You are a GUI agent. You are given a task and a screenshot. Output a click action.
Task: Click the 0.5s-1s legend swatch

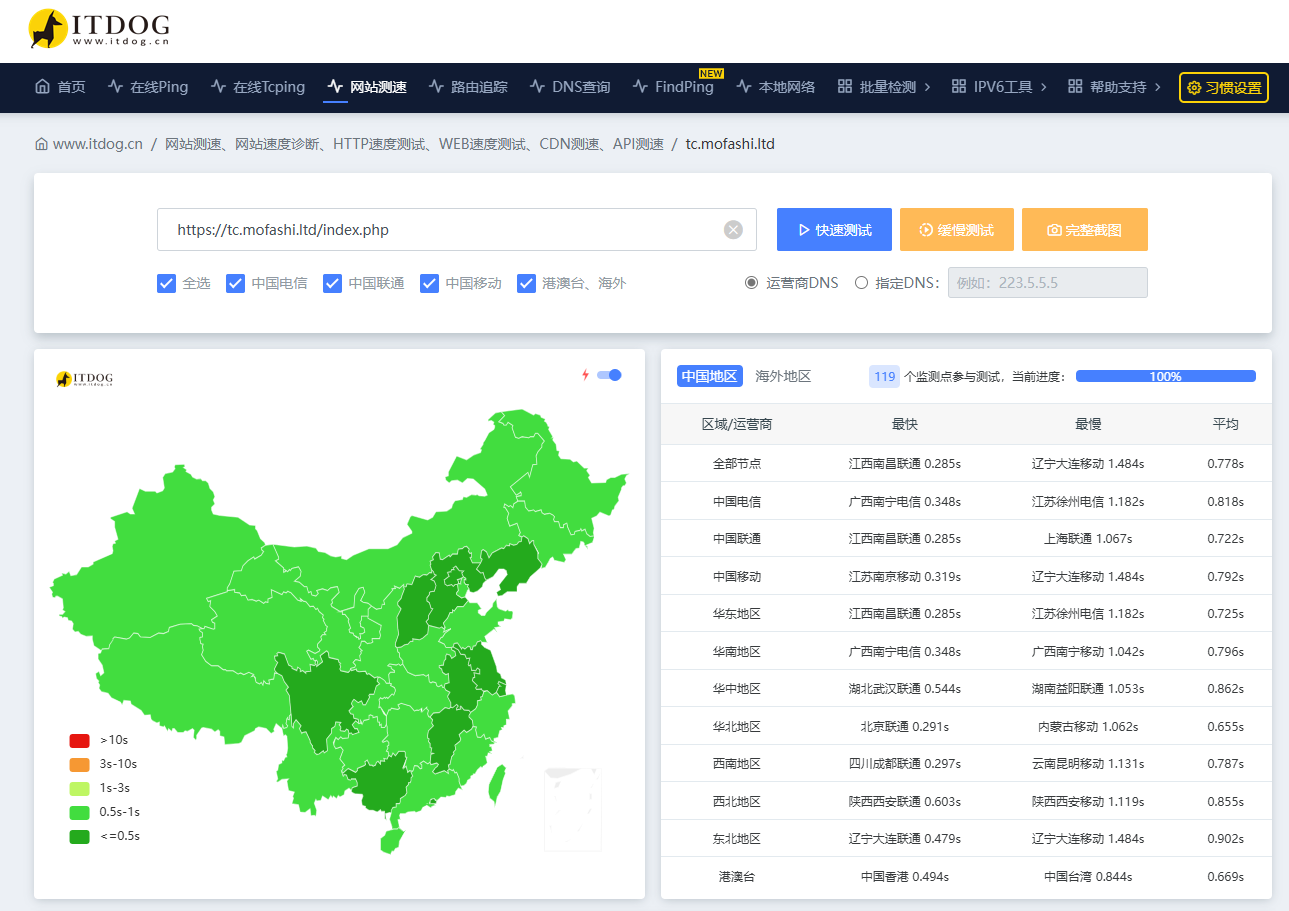(x=79, y=812)
